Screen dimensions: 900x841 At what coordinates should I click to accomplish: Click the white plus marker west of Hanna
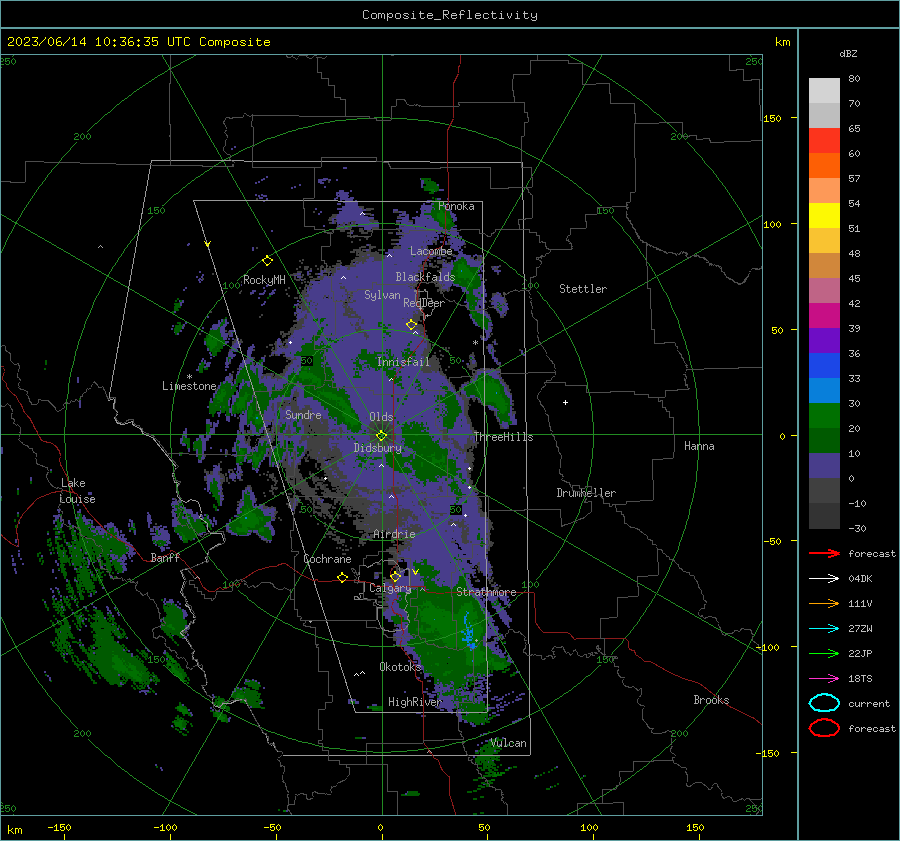[565, 402]
